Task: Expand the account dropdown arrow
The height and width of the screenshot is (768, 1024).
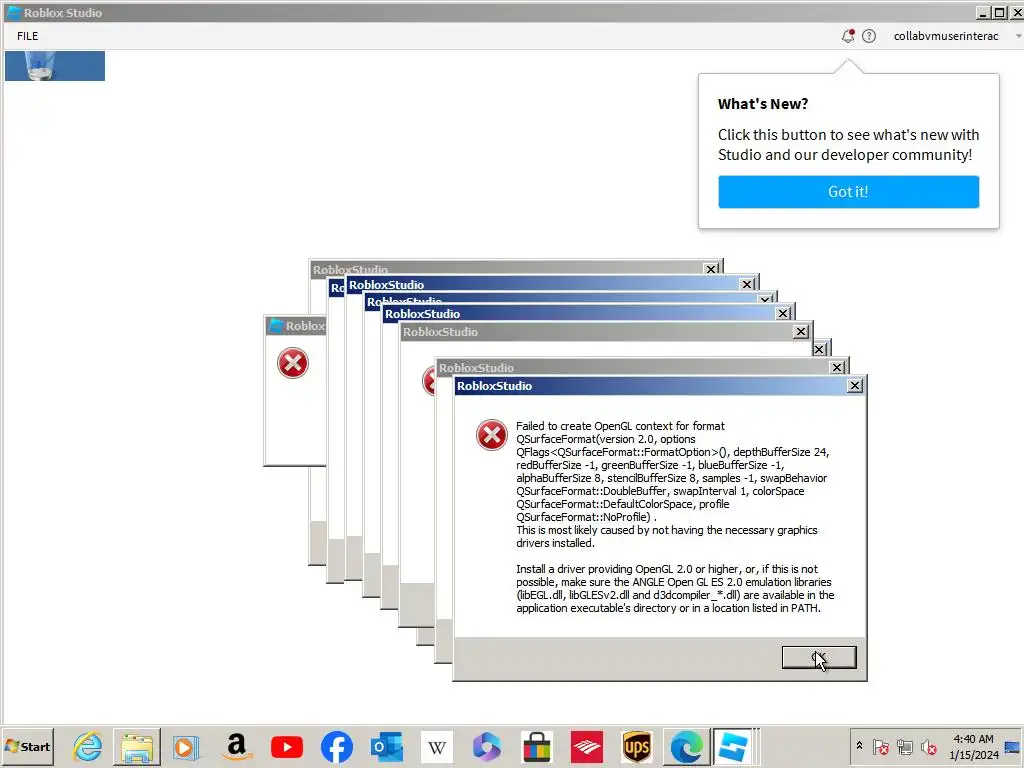Action: click(x=1018, y=36)
